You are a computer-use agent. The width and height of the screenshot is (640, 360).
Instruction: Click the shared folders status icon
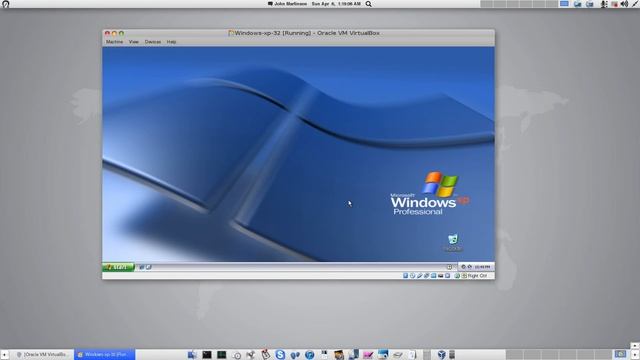(x=433, y=276)
